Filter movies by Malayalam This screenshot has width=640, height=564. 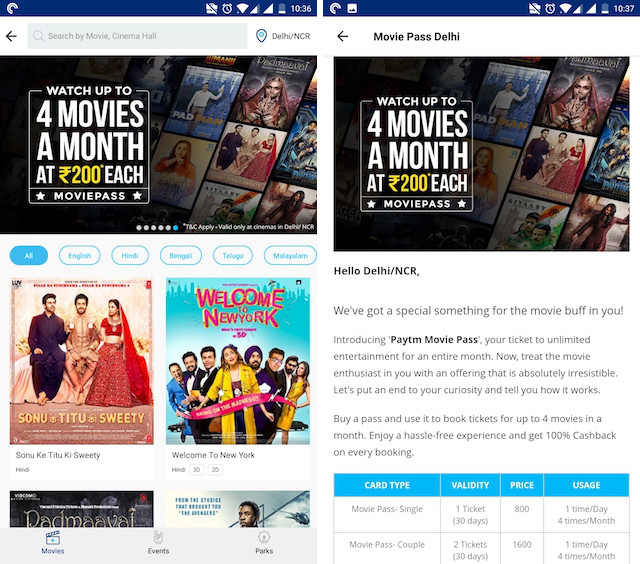[290, 256]
